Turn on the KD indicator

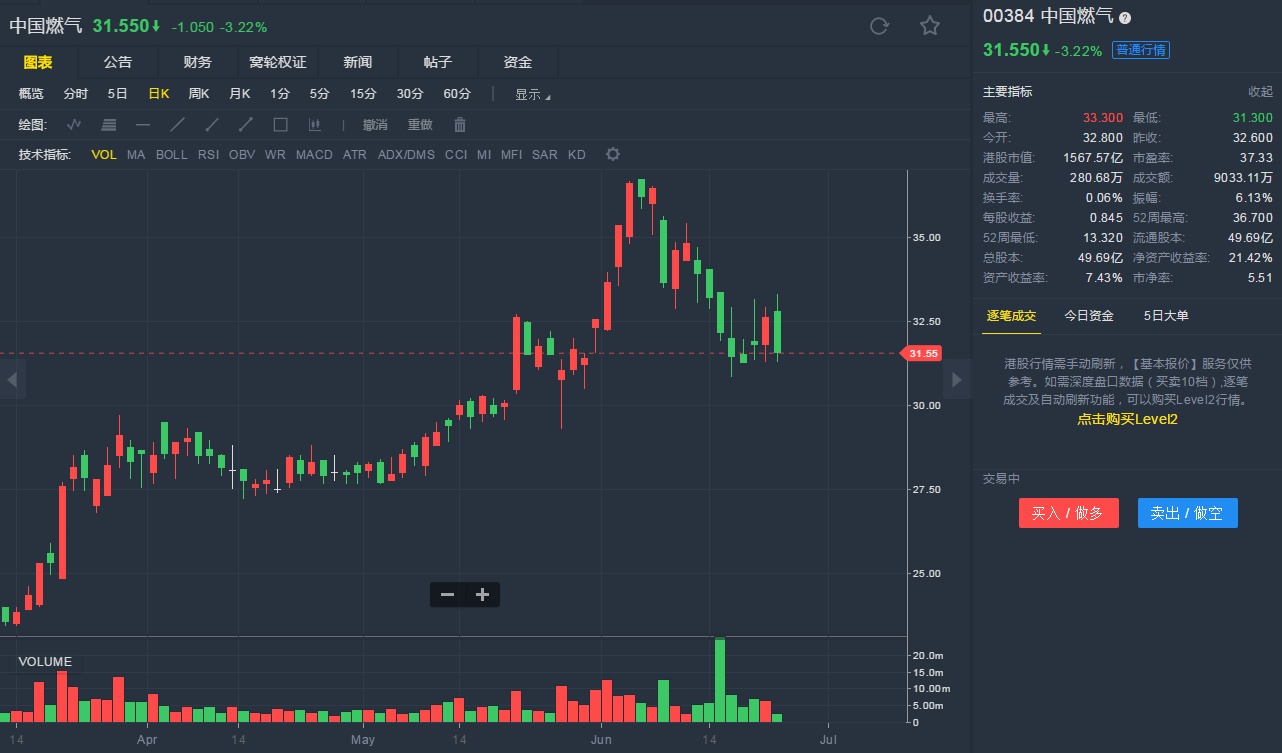coord(577,155)
